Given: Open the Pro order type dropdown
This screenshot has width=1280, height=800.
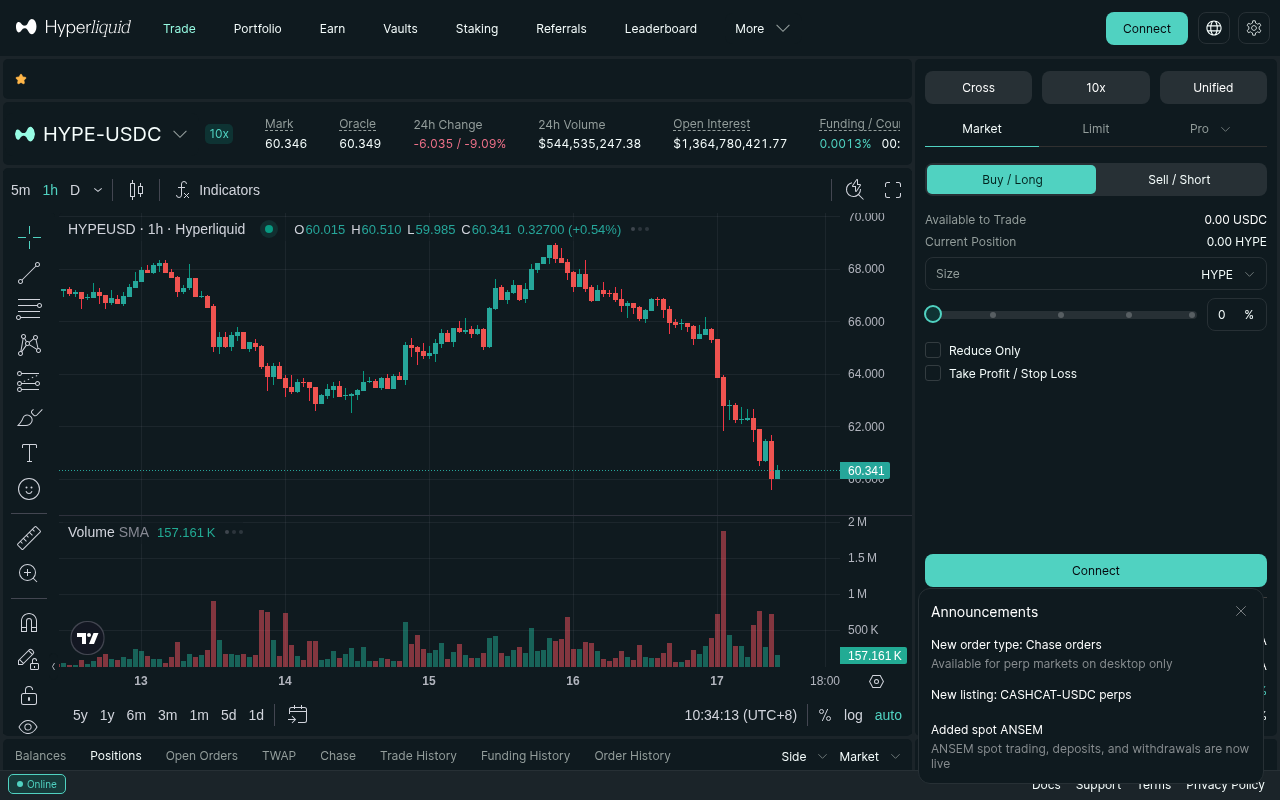Looking at the screenshot, I should tap(1209, 129).
